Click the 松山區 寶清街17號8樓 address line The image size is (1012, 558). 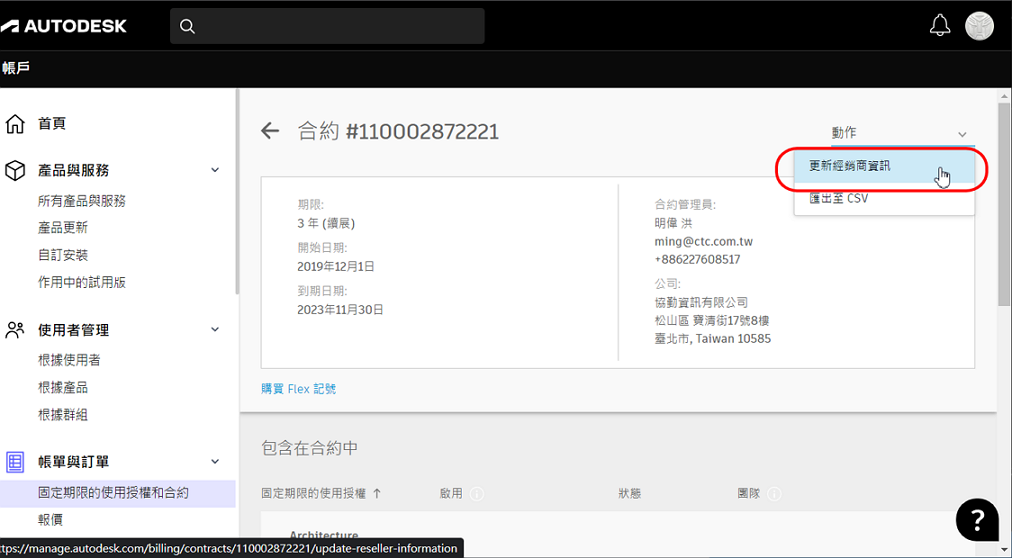pyautogui.click(x=712, y=321)
